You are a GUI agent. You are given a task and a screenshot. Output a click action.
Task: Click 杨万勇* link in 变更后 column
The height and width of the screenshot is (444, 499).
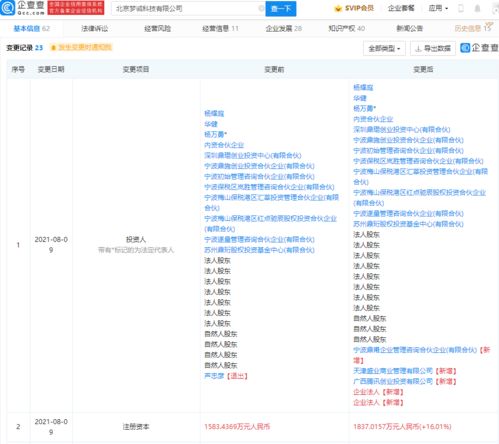tap(364, 108)
